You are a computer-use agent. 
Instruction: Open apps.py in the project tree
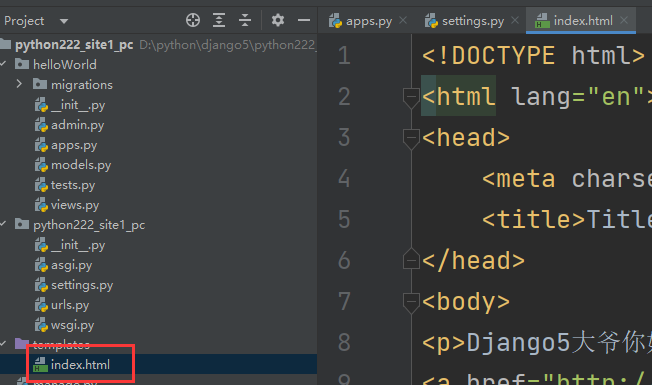(x=74, y=145)
